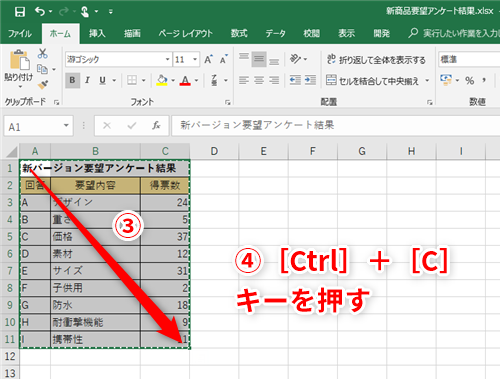Viewport: 500px width, 379px height.
Task: Expand the font size dropdown
Action: coord(195,60)
